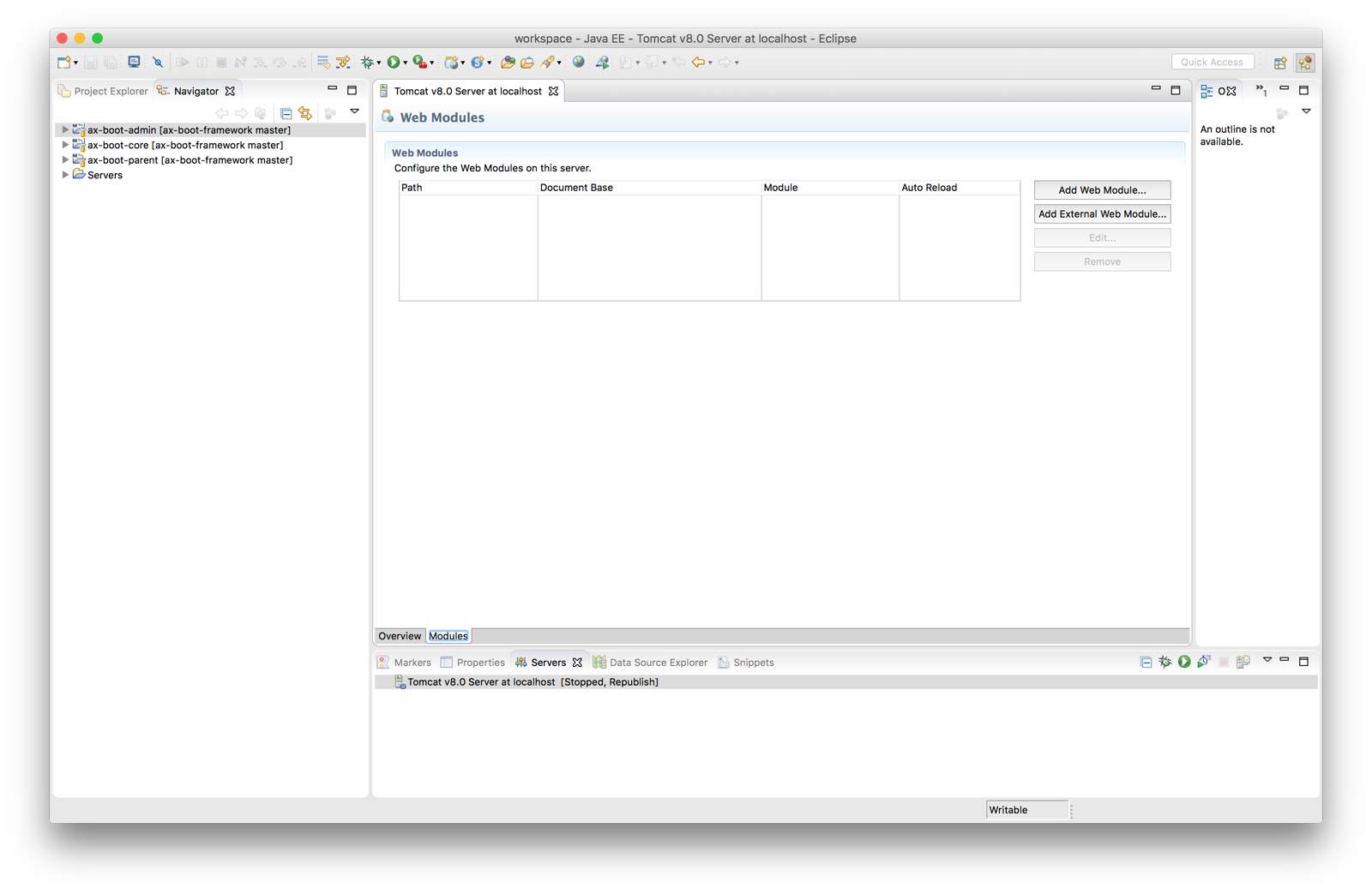Screen dimensions: 1372x894
Task: Click the New Web Service icon
Action: [478, 62]
